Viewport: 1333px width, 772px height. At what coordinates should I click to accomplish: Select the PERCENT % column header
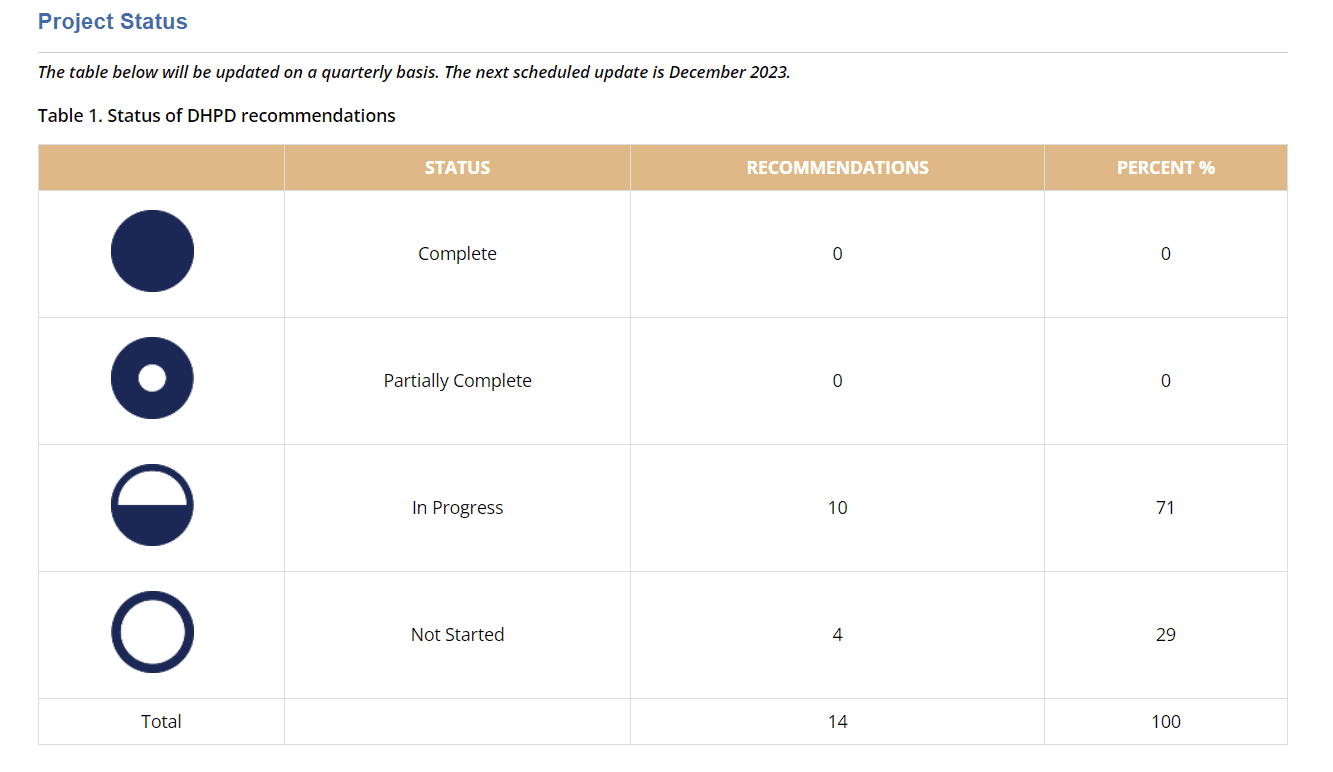1165,168
